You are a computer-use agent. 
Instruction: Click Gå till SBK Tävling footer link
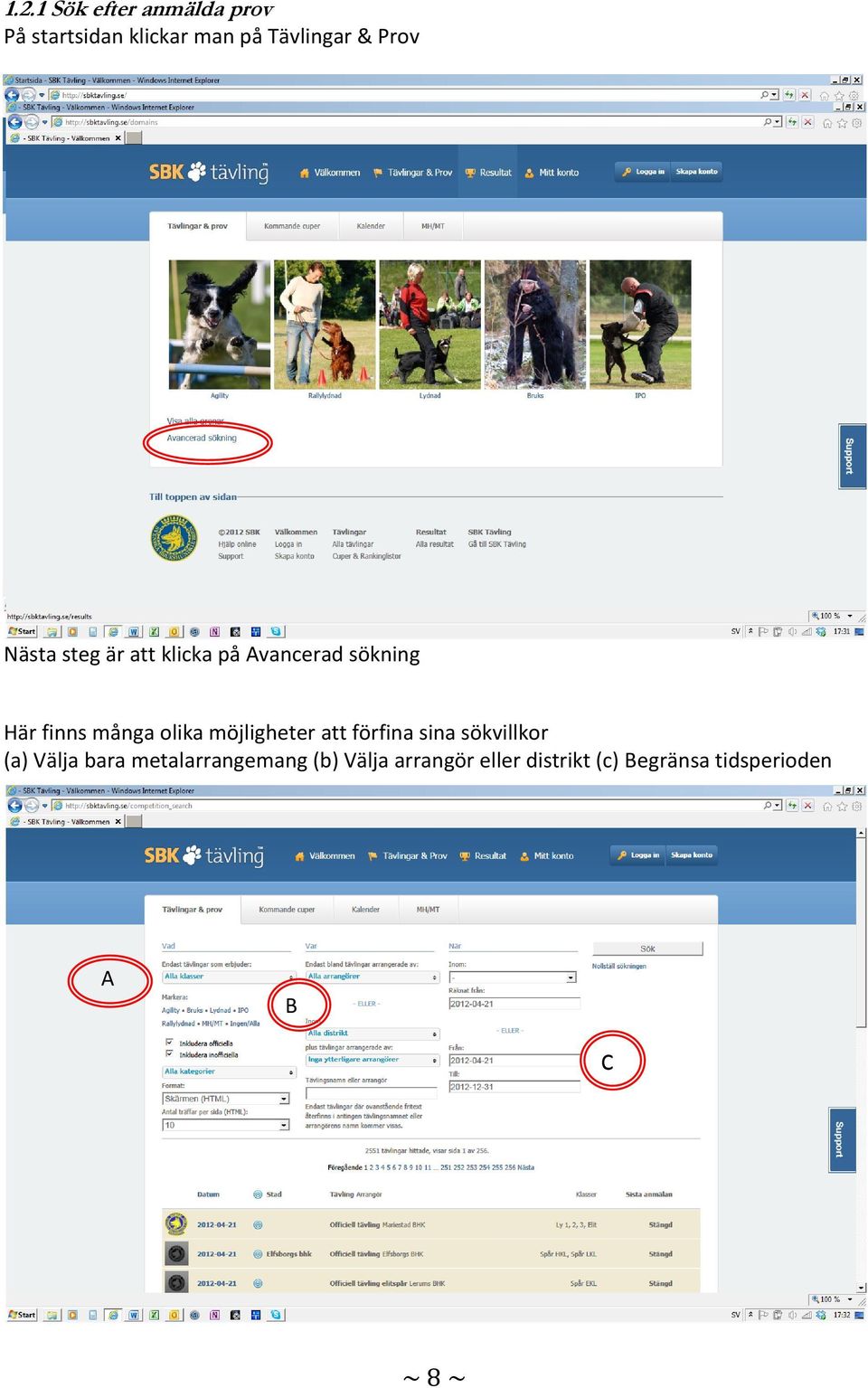tap(496, 544)
